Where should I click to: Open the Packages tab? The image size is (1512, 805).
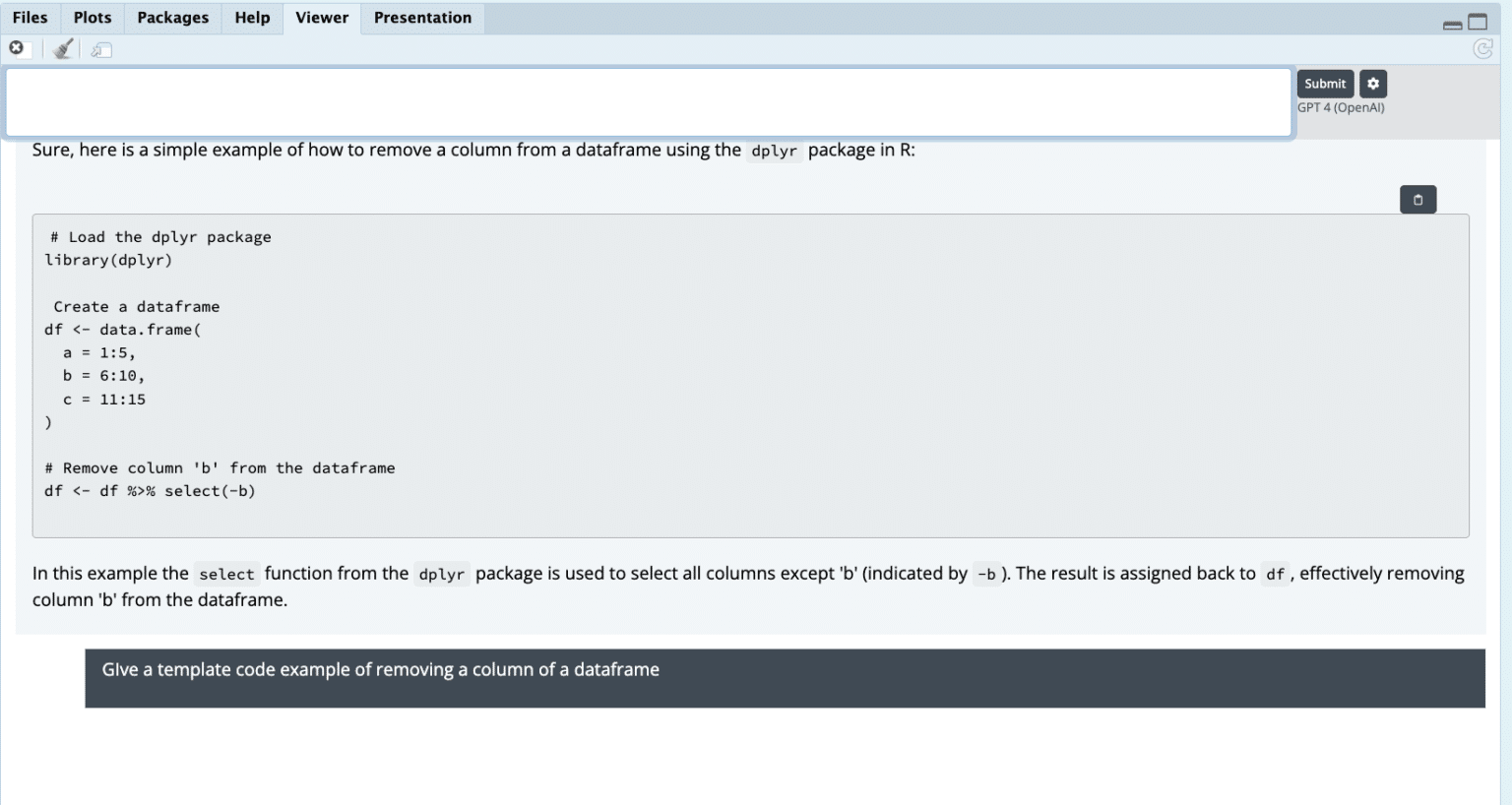pyautogui.click(x=172, y=17)
